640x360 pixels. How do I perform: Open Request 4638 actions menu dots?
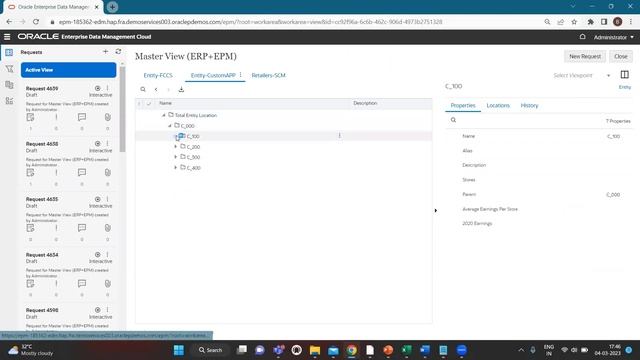pyautogui.click(x=107, y=144)
